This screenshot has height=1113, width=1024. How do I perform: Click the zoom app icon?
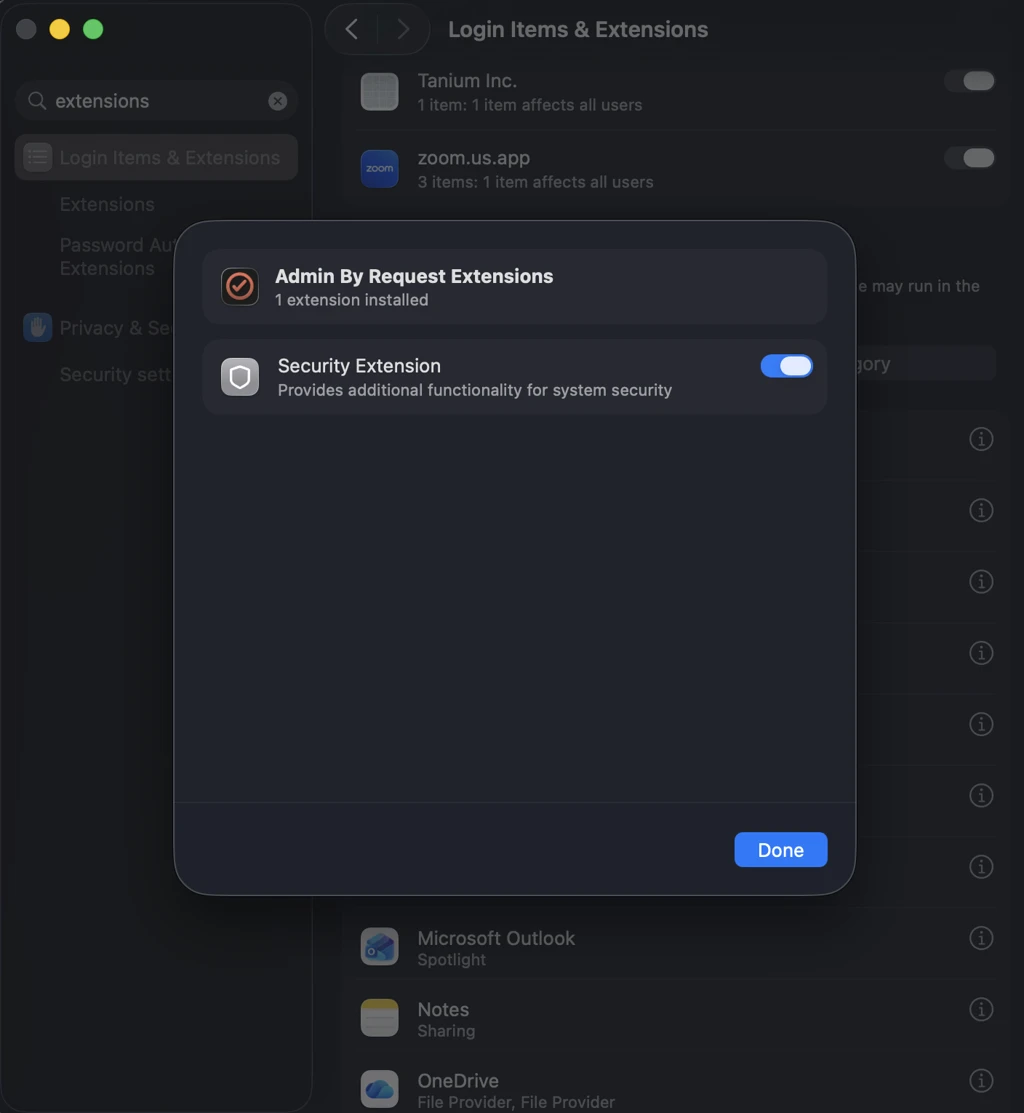tap(380, 169)
